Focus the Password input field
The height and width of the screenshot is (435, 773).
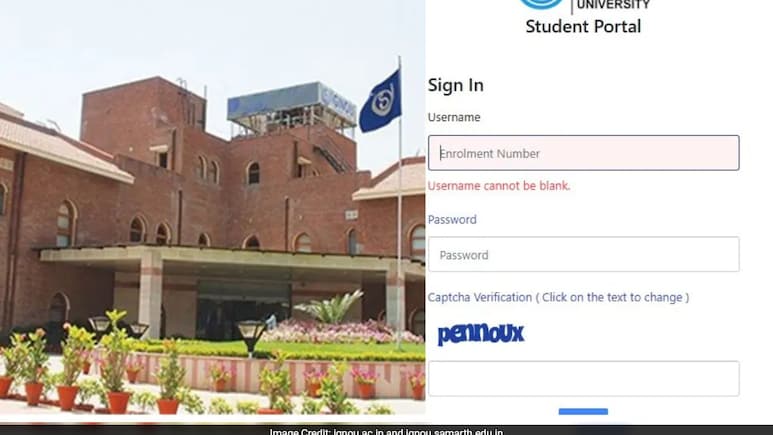[x=584, y=254]
